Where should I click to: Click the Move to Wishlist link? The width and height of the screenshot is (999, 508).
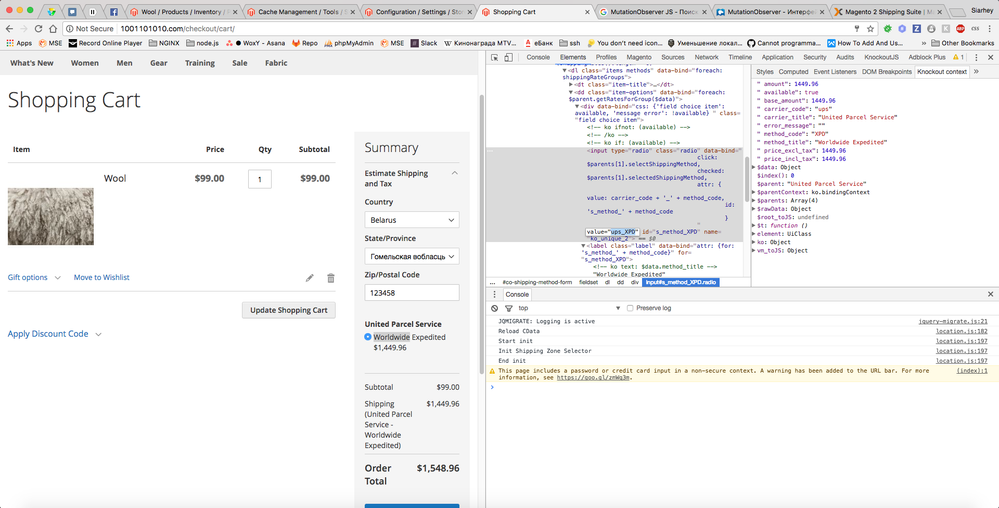[101, 278]
